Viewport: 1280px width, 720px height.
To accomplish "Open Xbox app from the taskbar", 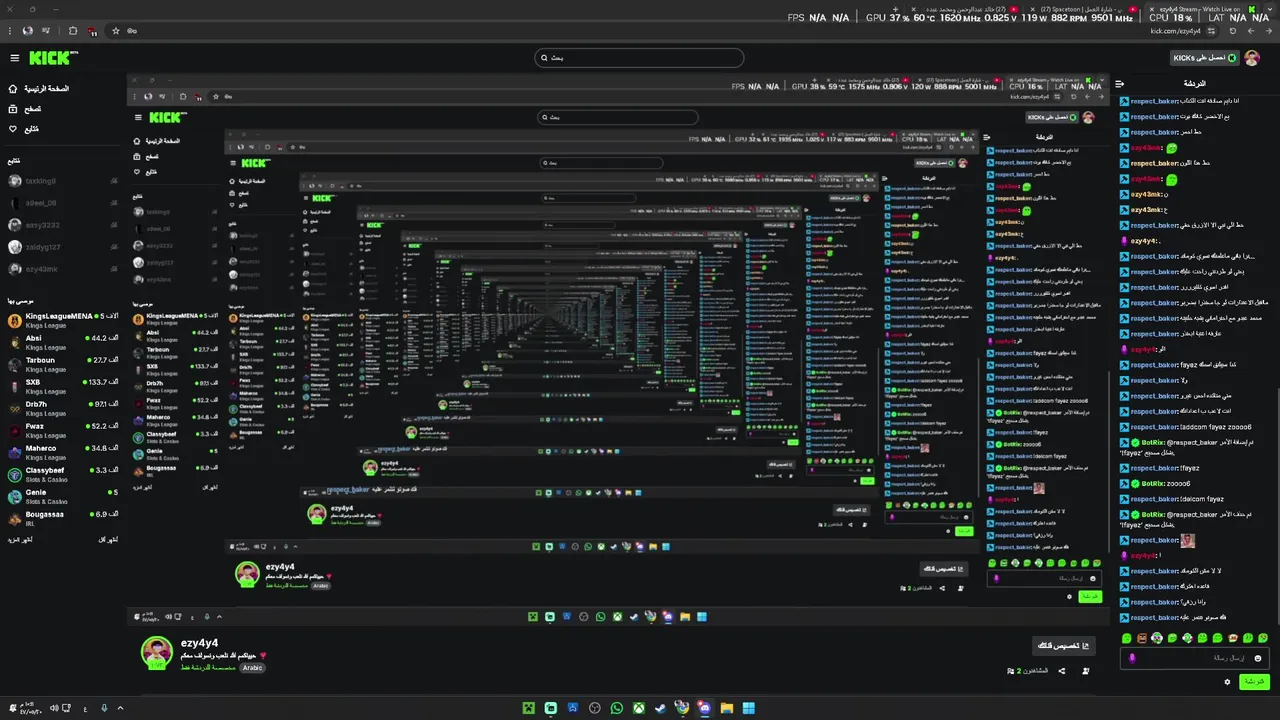I will coord(638,708).
